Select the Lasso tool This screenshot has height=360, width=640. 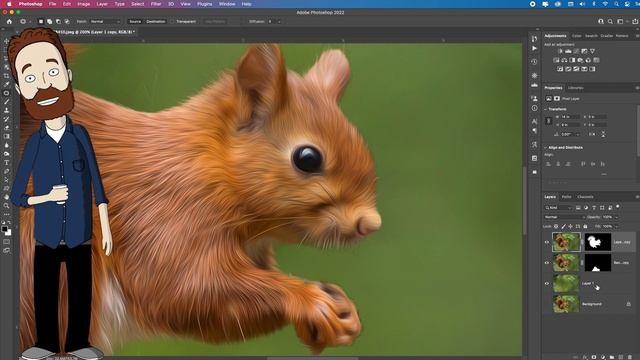tap(7, 58)
